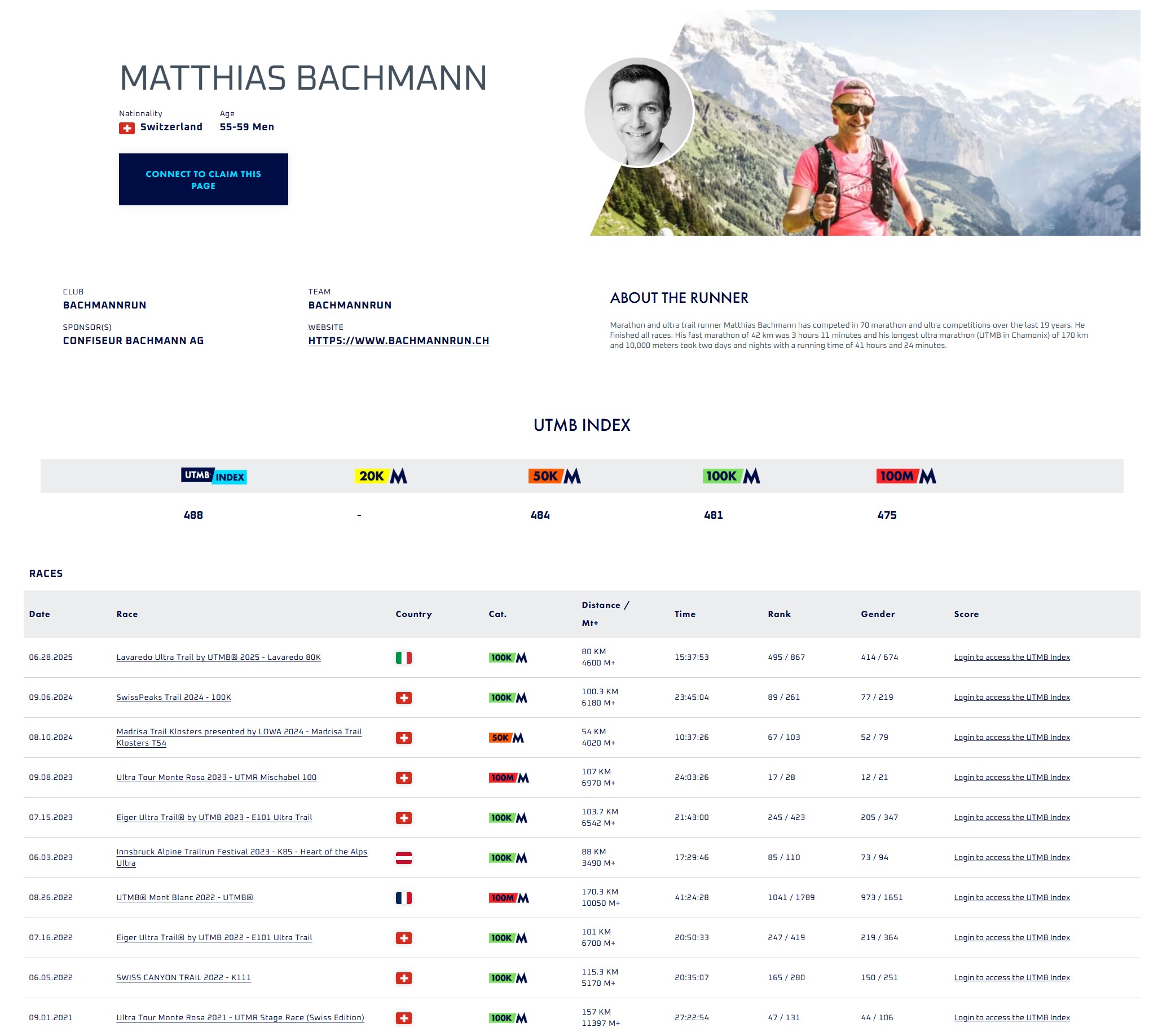The width and height of the screenshot is (1158, 1036).
Task: Click 100K badge in Eiger 2023 row
Action: pos(508,818)
